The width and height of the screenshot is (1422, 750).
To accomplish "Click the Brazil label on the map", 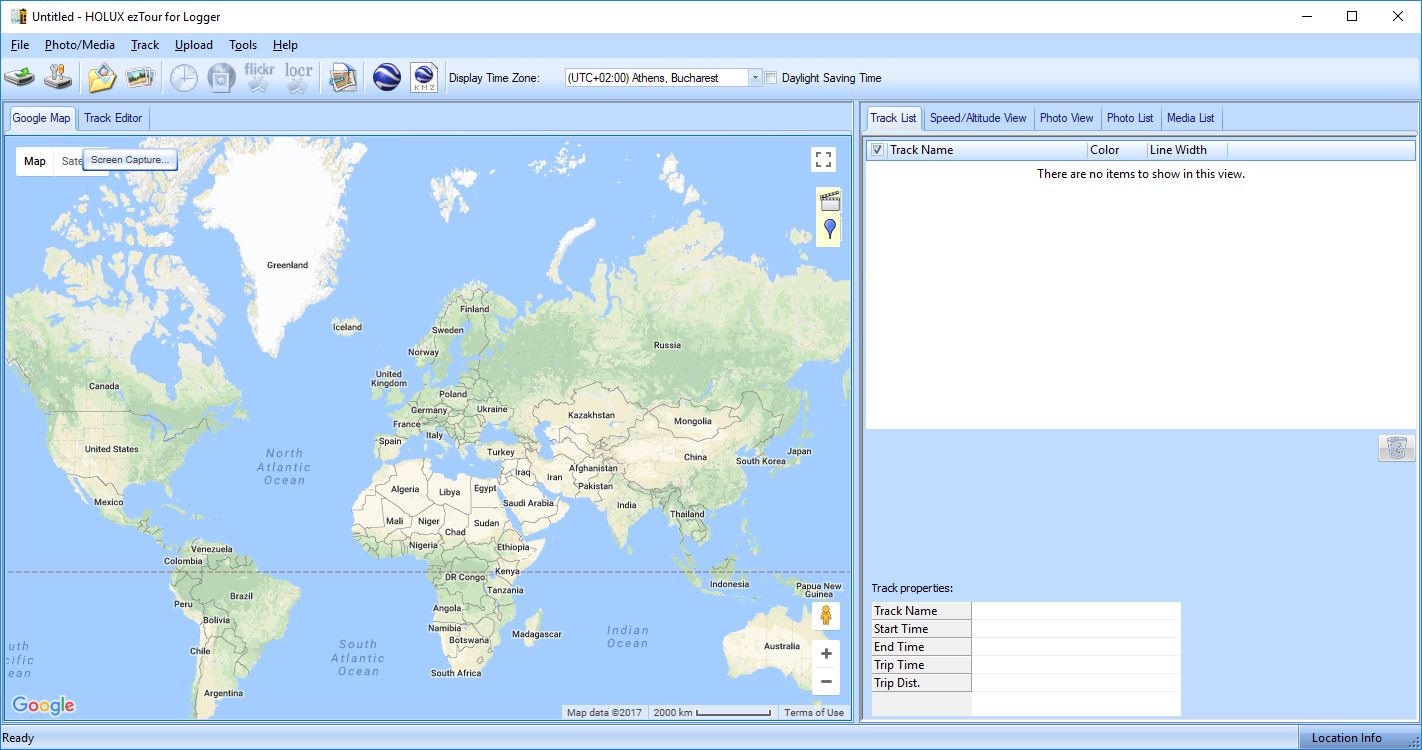I will [241, 596].
